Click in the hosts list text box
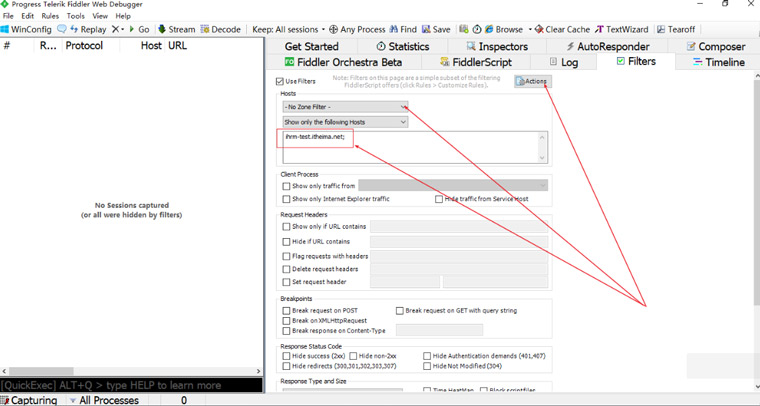760x406 pixels. coord(415,147)
